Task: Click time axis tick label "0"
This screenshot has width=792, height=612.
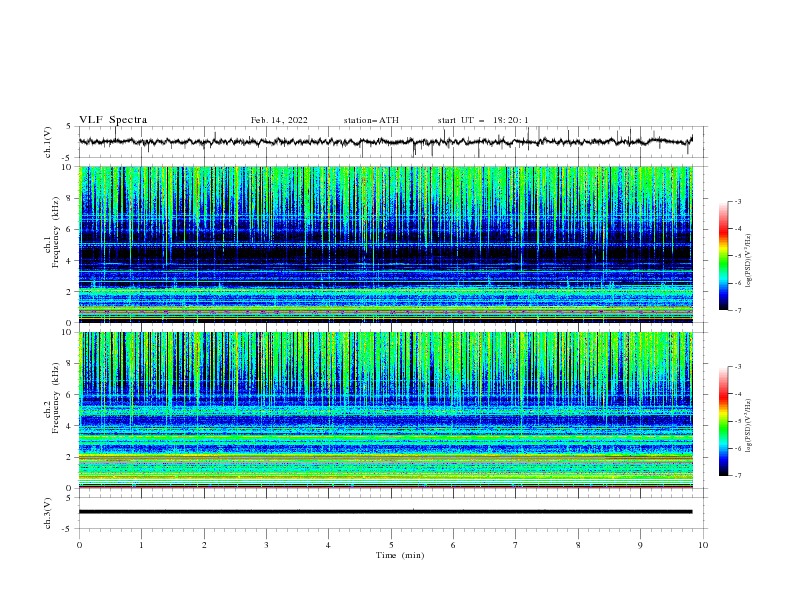Action: (x=79, y=545)
